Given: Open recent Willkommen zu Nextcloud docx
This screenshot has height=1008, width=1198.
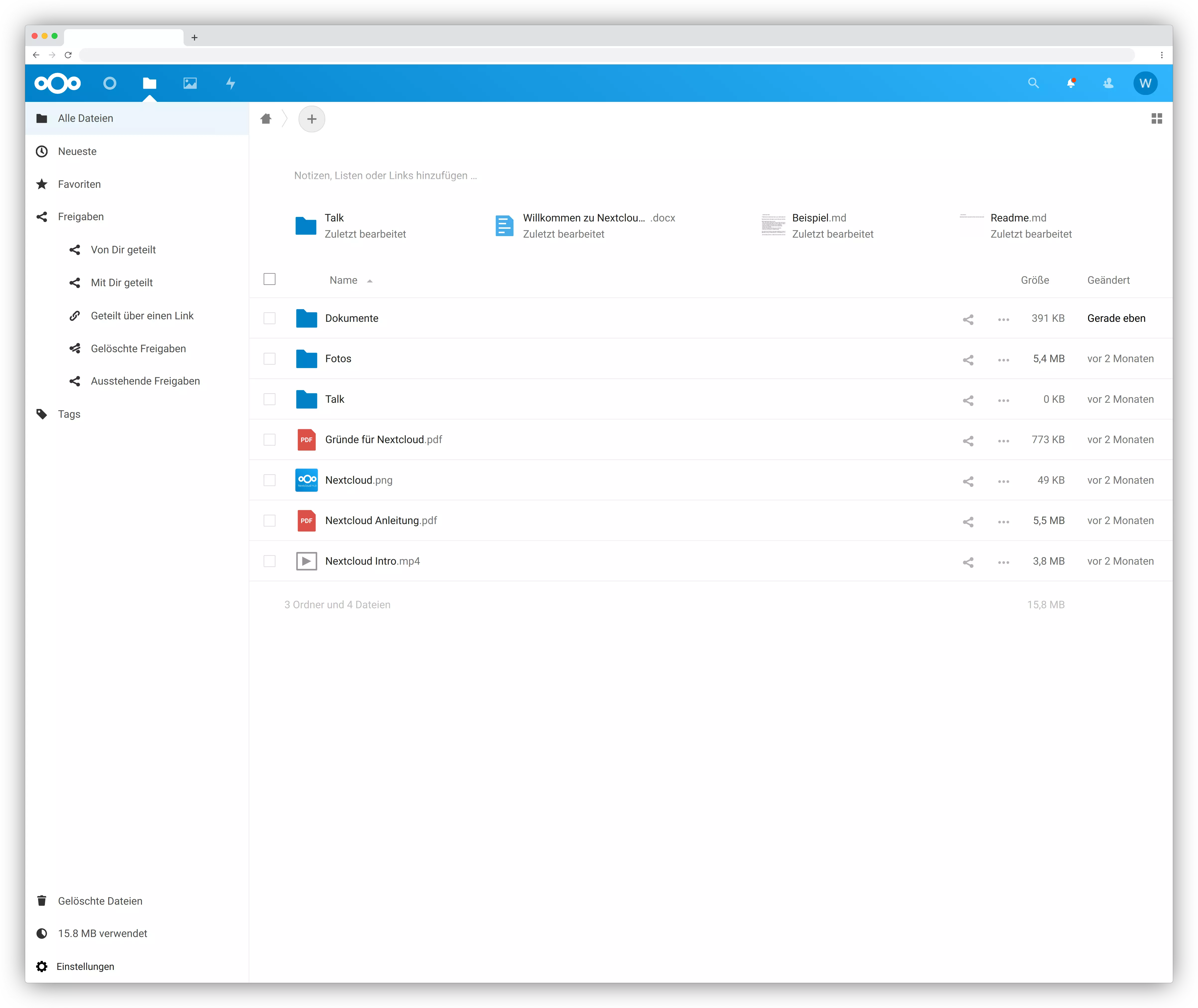Looking at the screenshot, I should tap(585, 226).
